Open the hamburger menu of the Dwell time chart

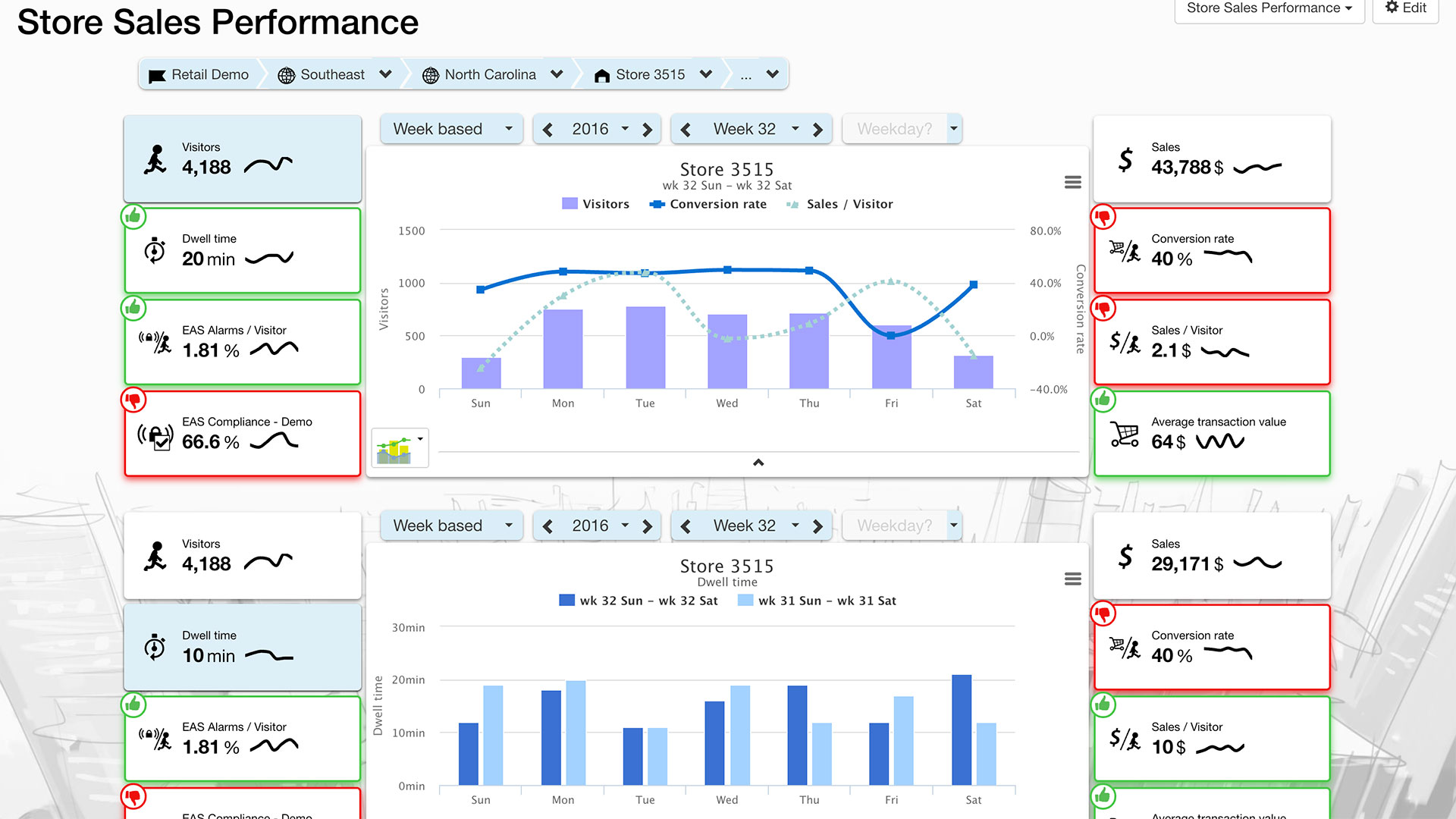coord(1072,579)
